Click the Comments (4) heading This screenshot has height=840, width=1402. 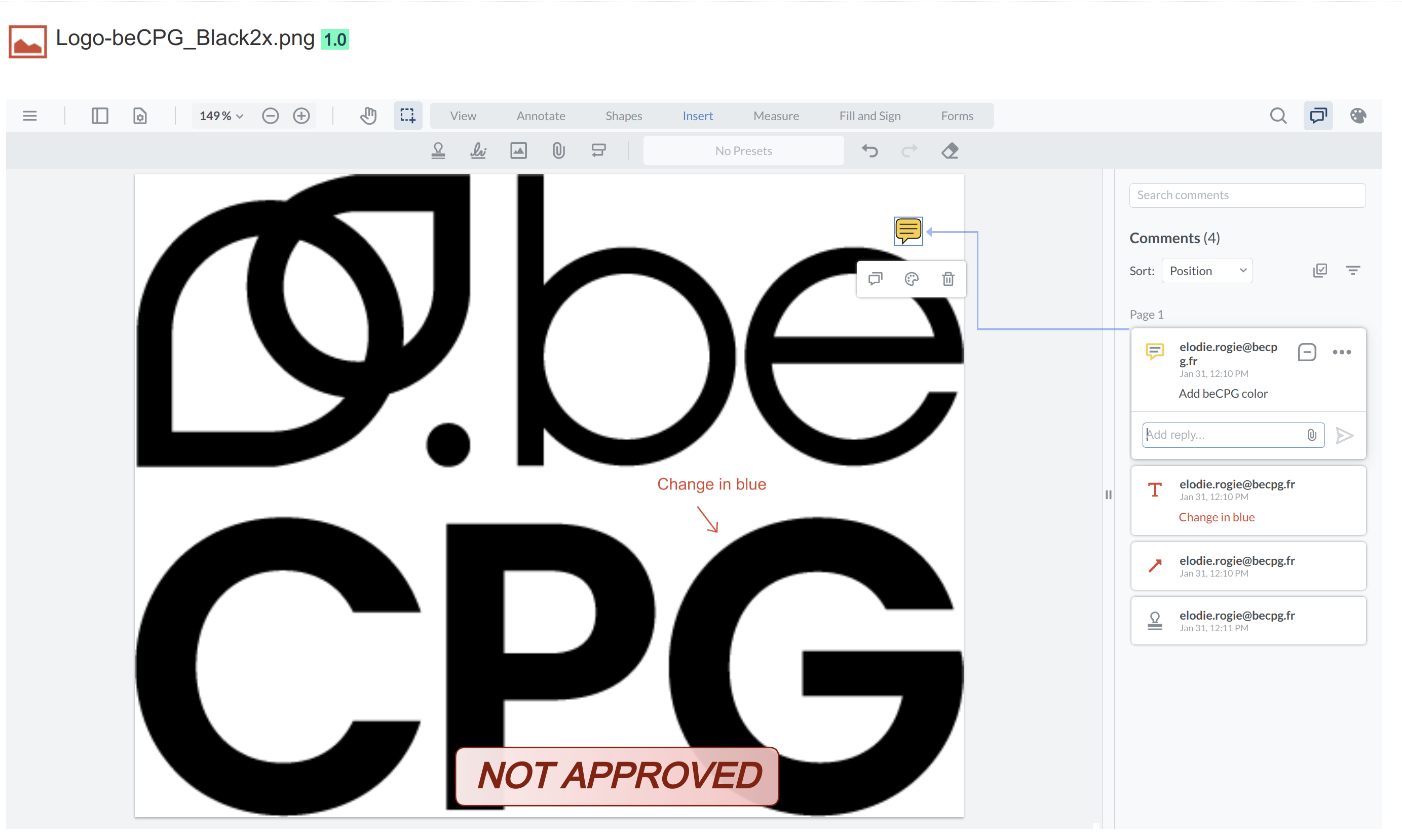(x=1174, y=238)
